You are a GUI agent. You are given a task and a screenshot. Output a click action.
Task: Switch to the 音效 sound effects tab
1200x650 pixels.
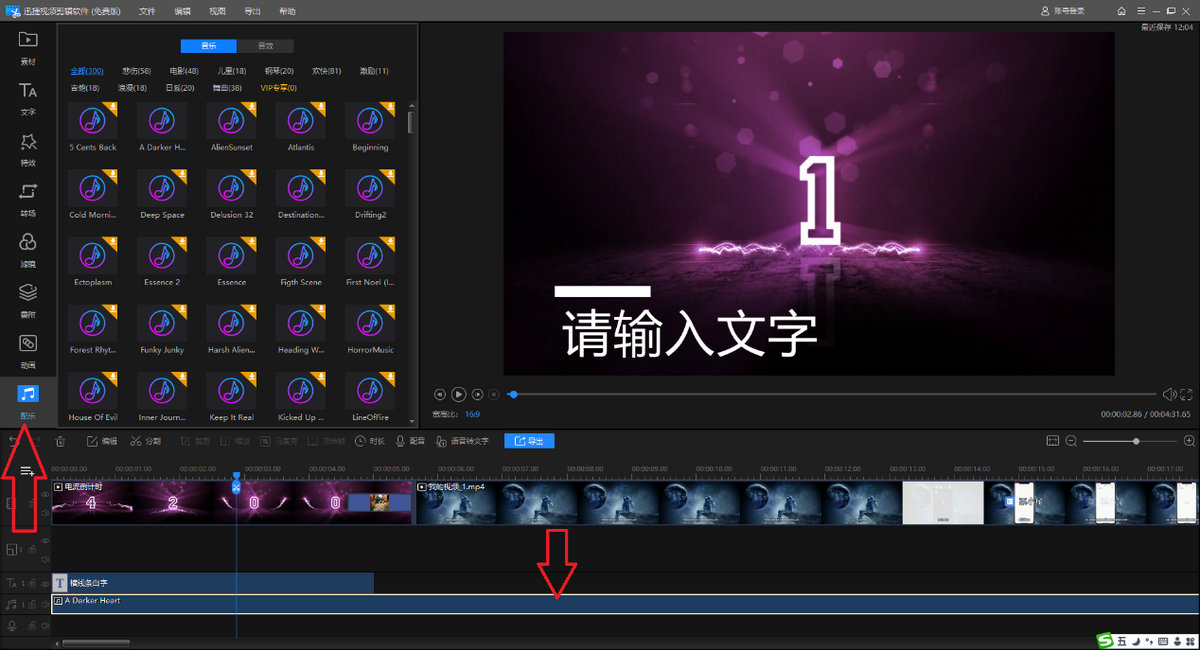coord(265,46)
